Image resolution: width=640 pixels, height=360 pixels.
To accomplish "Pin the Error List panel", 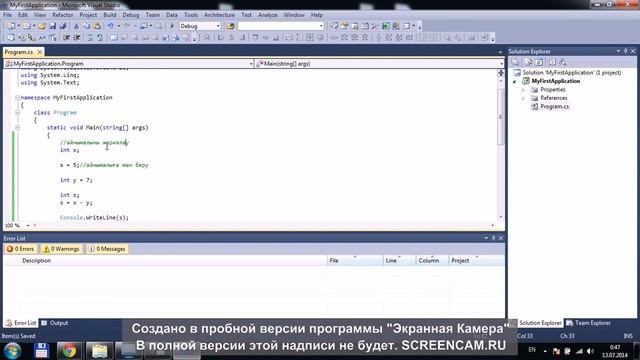I will 493,238.
